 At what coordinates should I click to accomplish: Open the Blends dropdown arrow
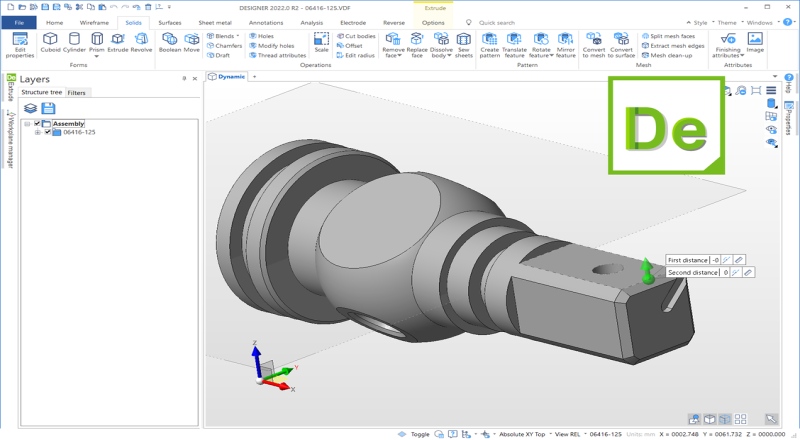(238, 35)
